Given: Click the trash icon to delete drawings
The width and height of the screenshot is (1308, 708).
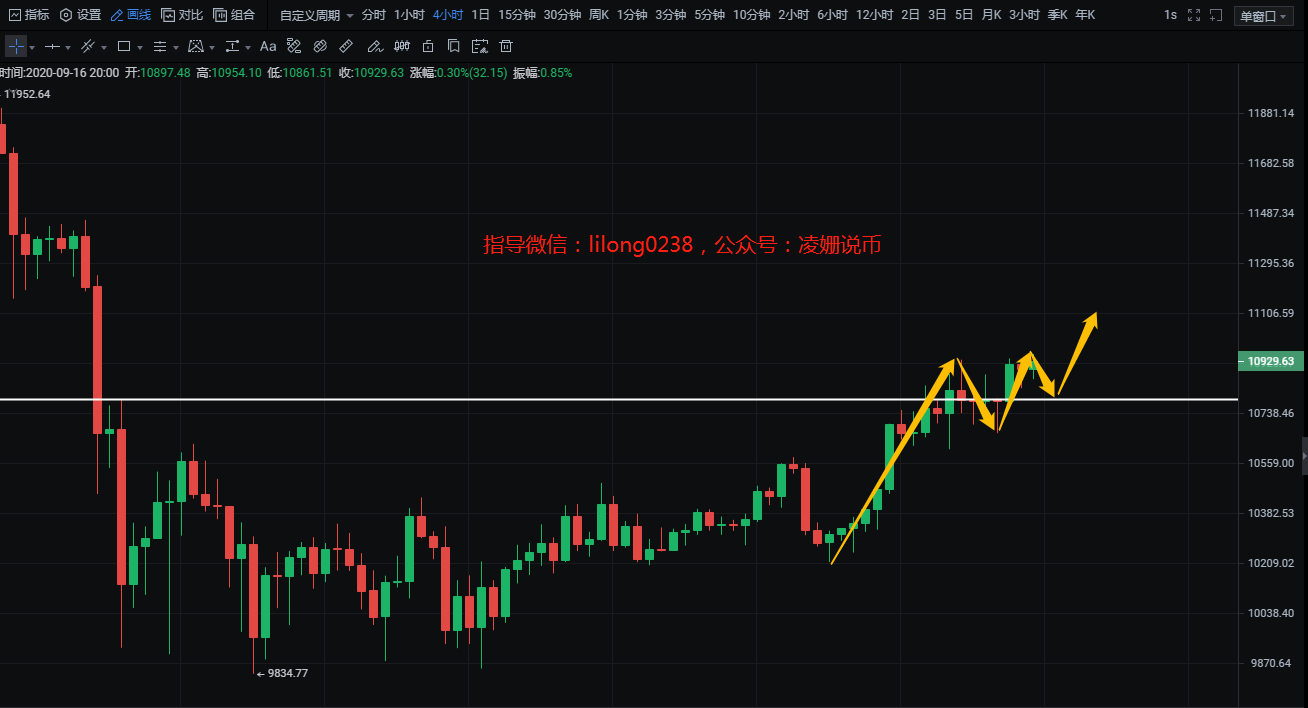Looking at the screenshot, I should (506, 47).
